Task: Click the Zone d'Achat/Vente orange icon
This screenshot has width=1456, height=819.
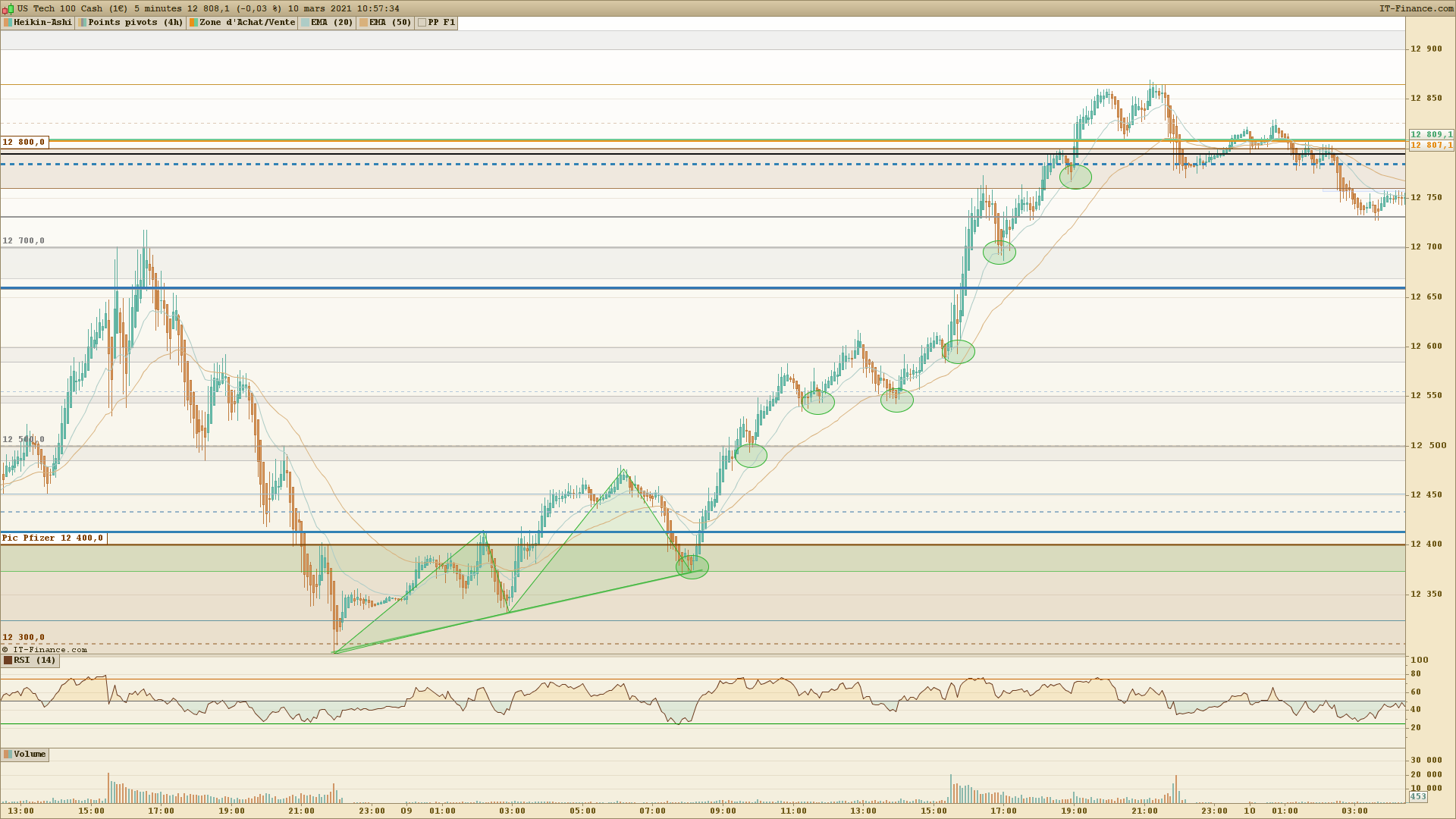Action: click(x=193, y=23)
